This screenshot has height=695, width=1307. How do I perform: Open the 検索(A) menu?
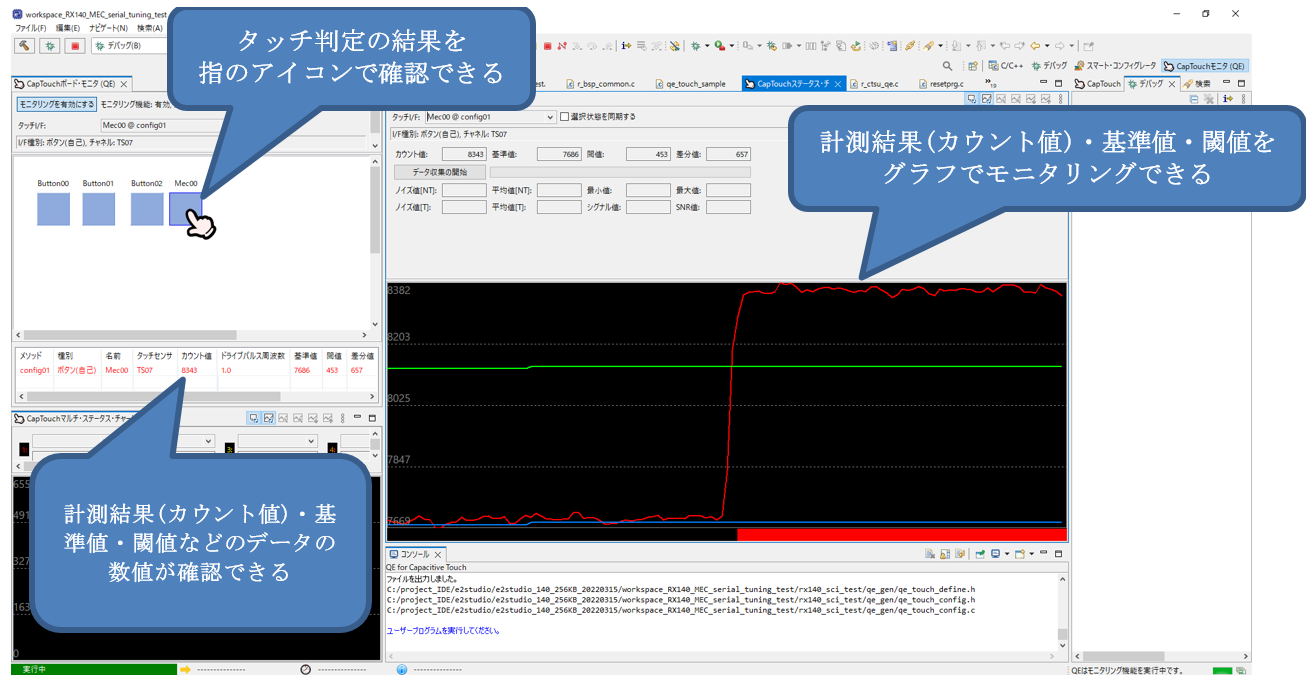(x=150, y=28)
